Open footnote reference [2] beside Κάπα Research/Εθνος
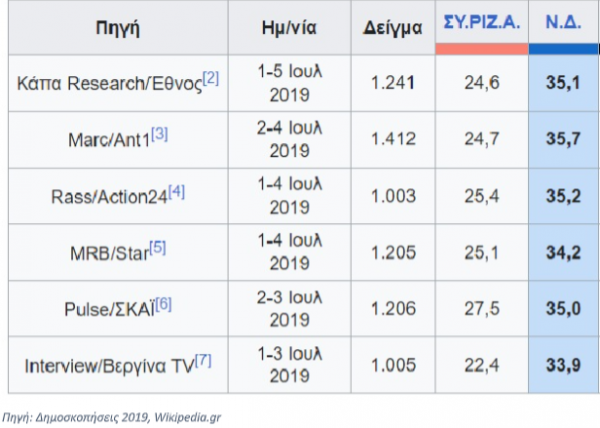This screenshot has height=428, width=600. (210, 79)
